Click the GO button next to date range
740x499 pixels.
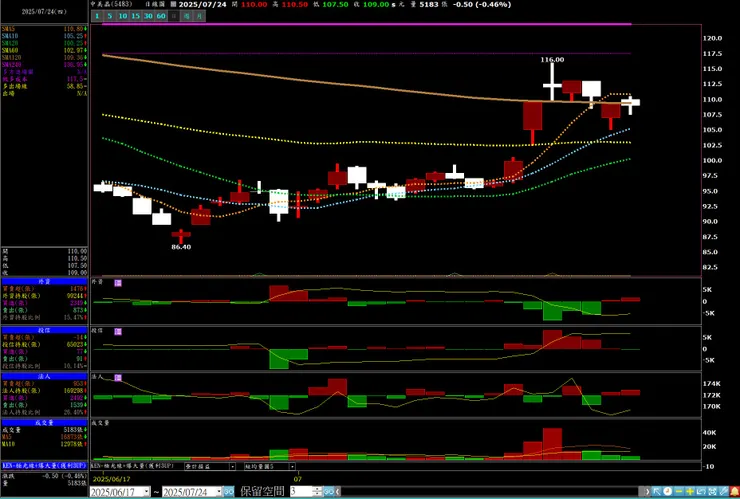228,492
